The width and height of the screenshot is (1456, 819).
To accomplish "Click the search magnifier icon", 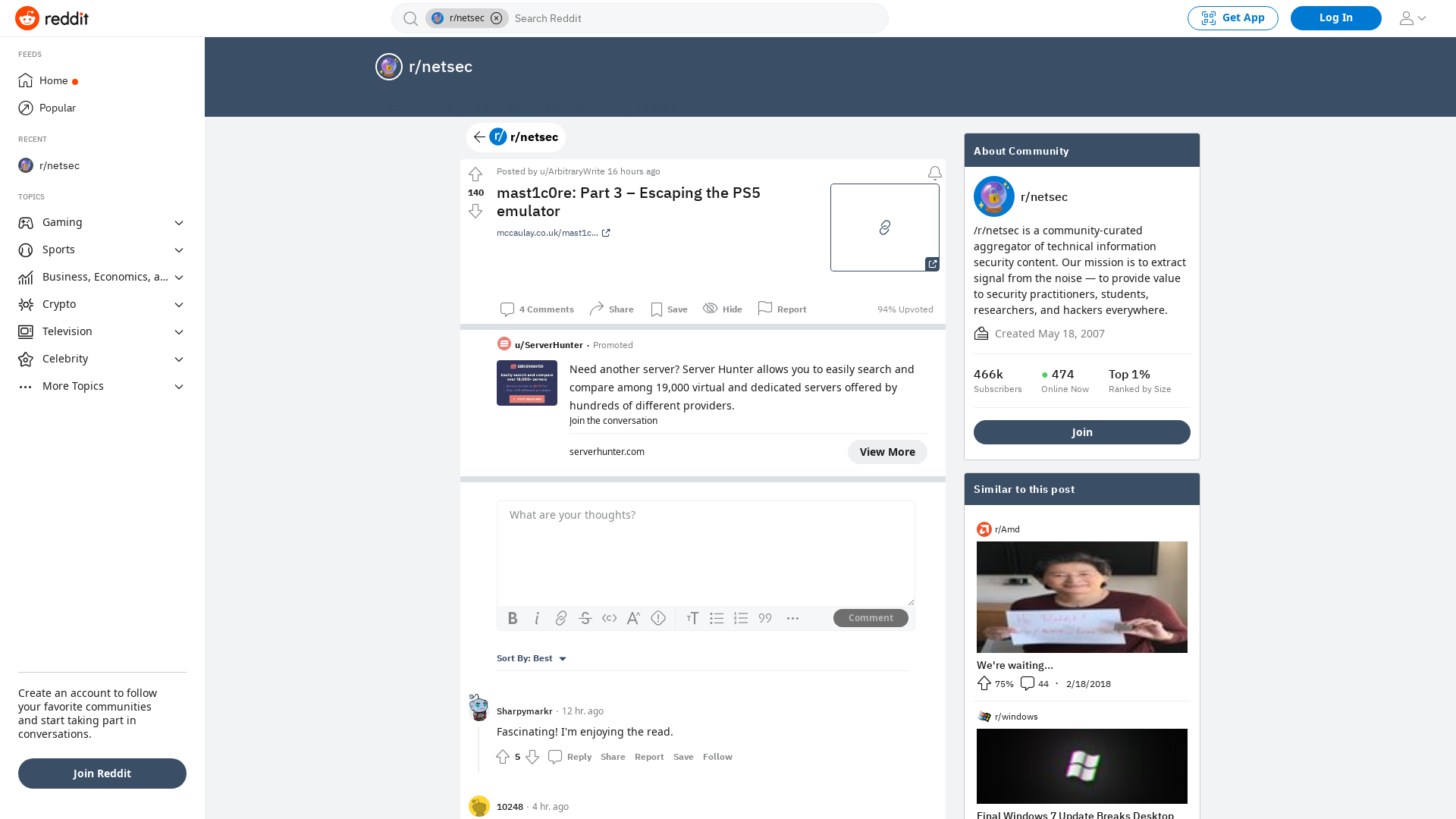I will tap(410, 18).
